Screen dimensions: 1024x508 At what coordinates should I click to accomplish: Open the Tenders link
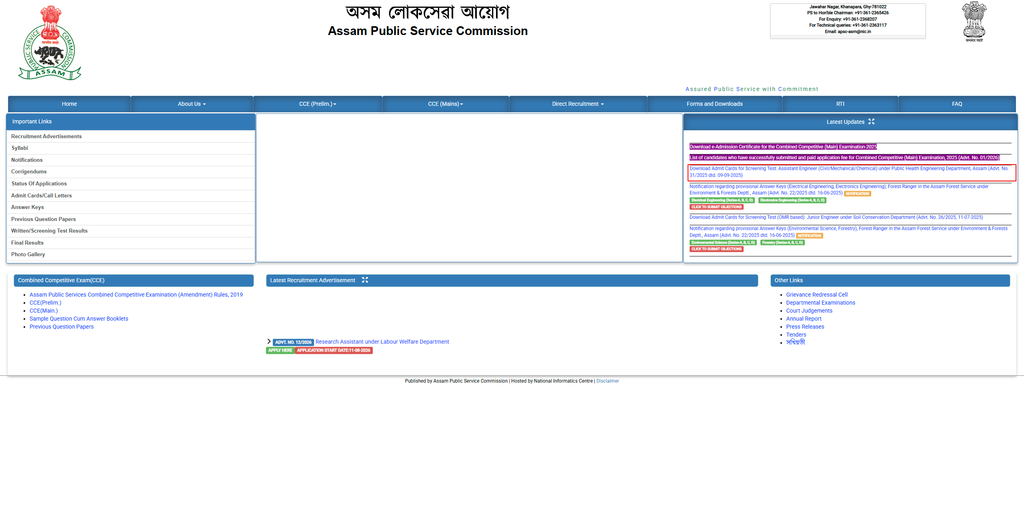(796, 334)
